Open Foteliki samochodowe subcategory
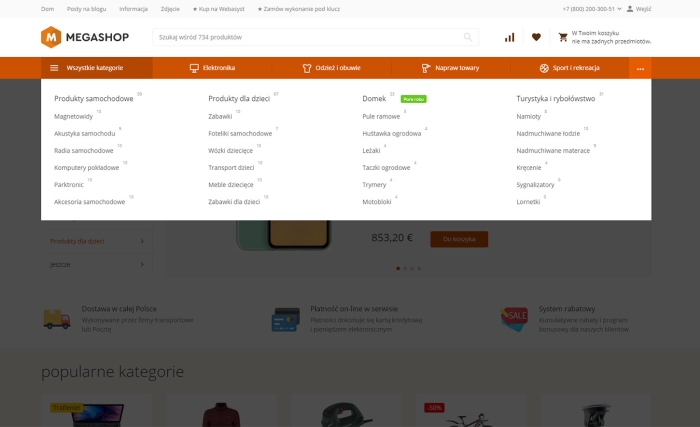Image resolution: width=700 pixels, height=427 pixels. coord(240,134)
